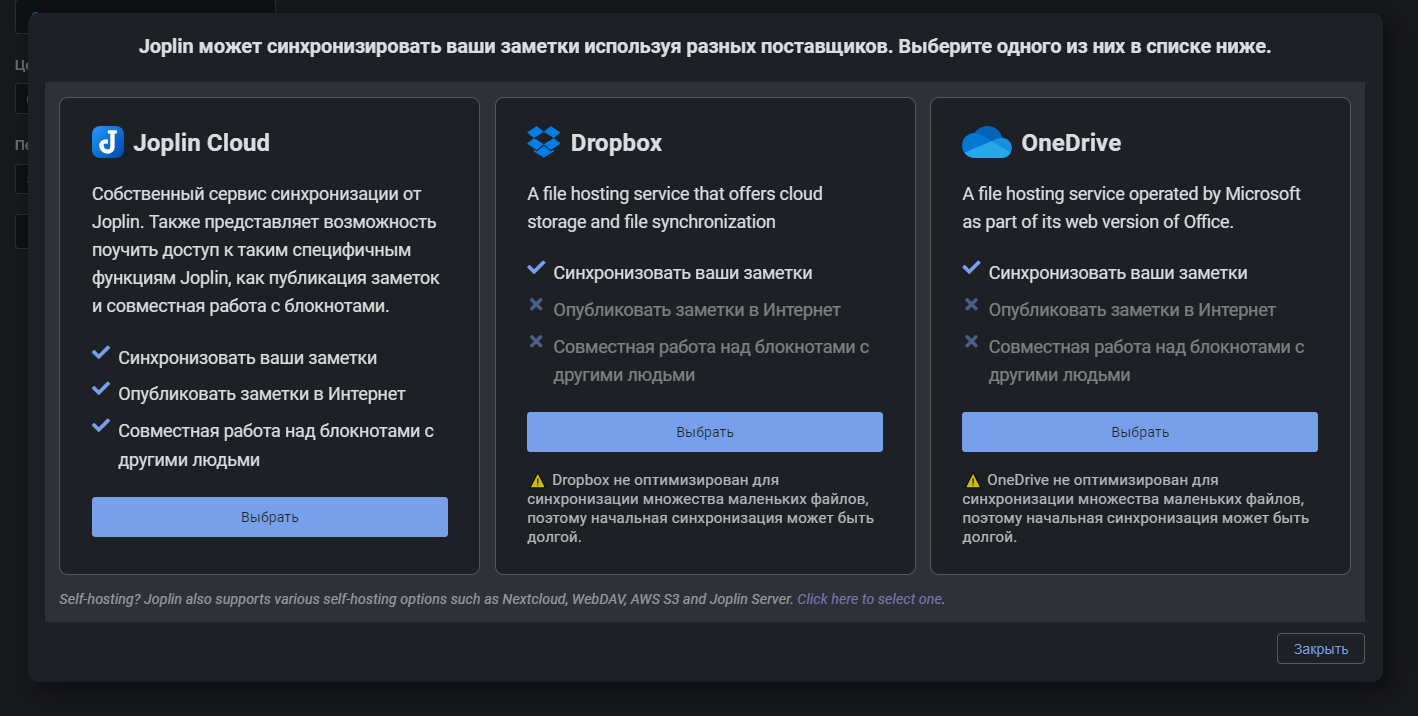Image resolution: width=1418 pixels, height=716 pixels.
Task: Click the Dropbox logo icon
Action: [543, 142]
